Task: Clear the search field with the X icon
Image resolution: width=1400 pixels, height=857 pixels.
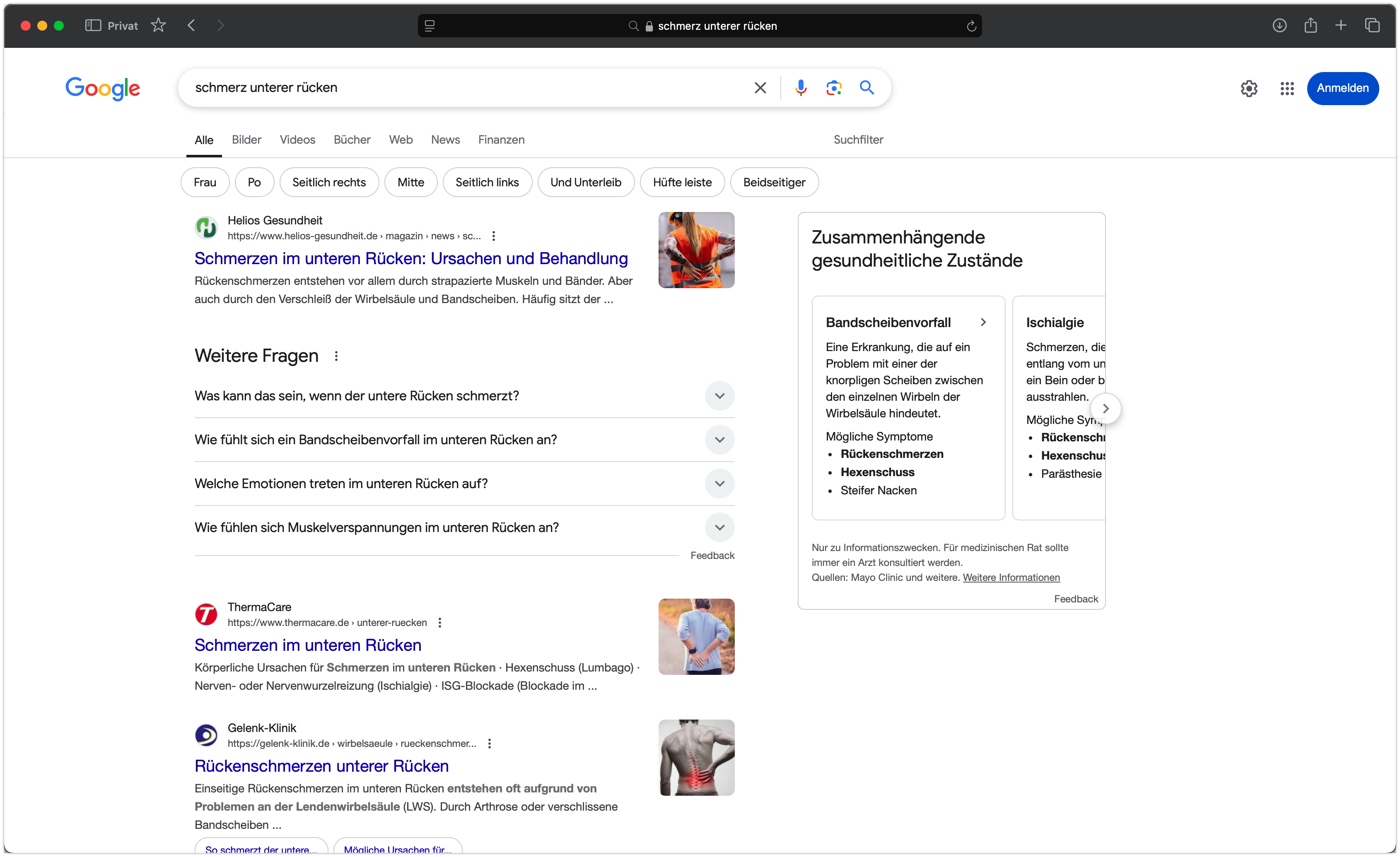Action: (760, 87)
